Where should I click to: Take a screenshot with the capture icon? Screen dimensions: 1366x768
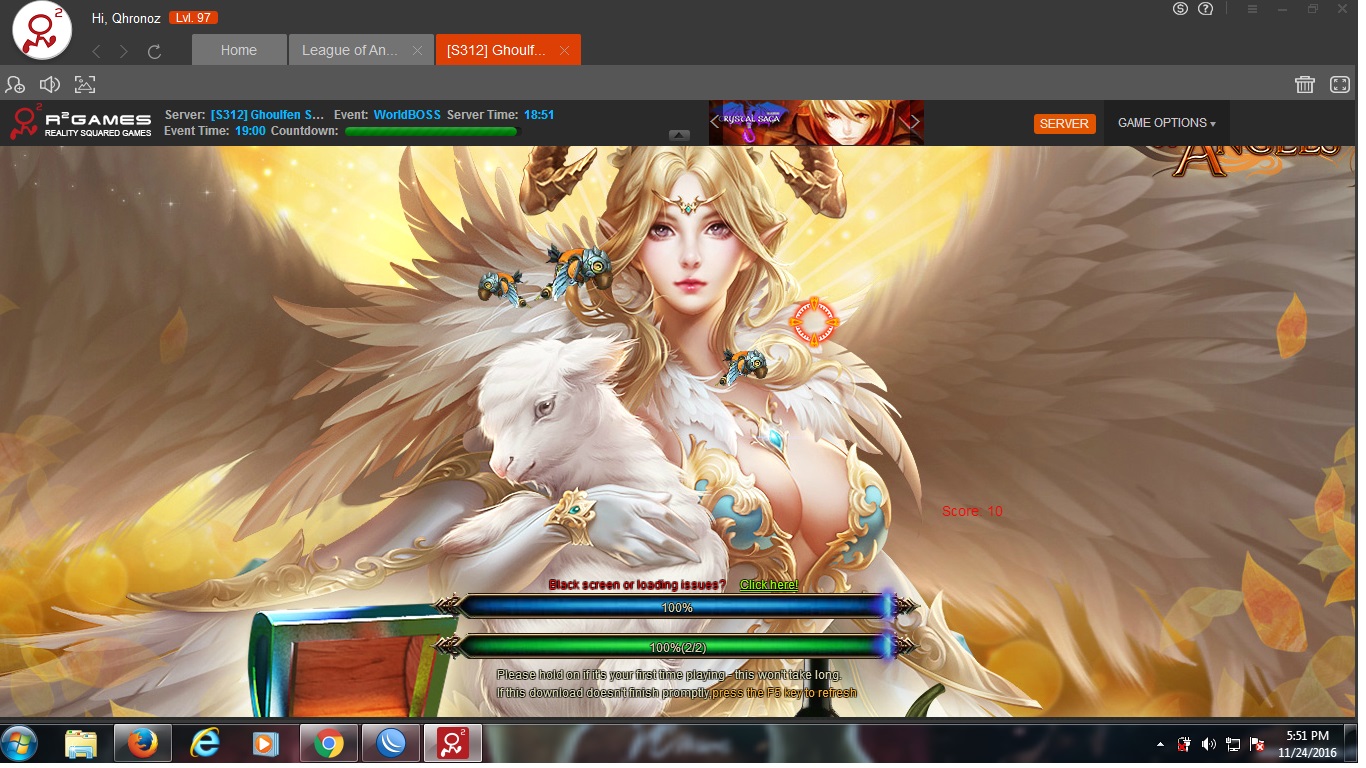tap(85, 85)
